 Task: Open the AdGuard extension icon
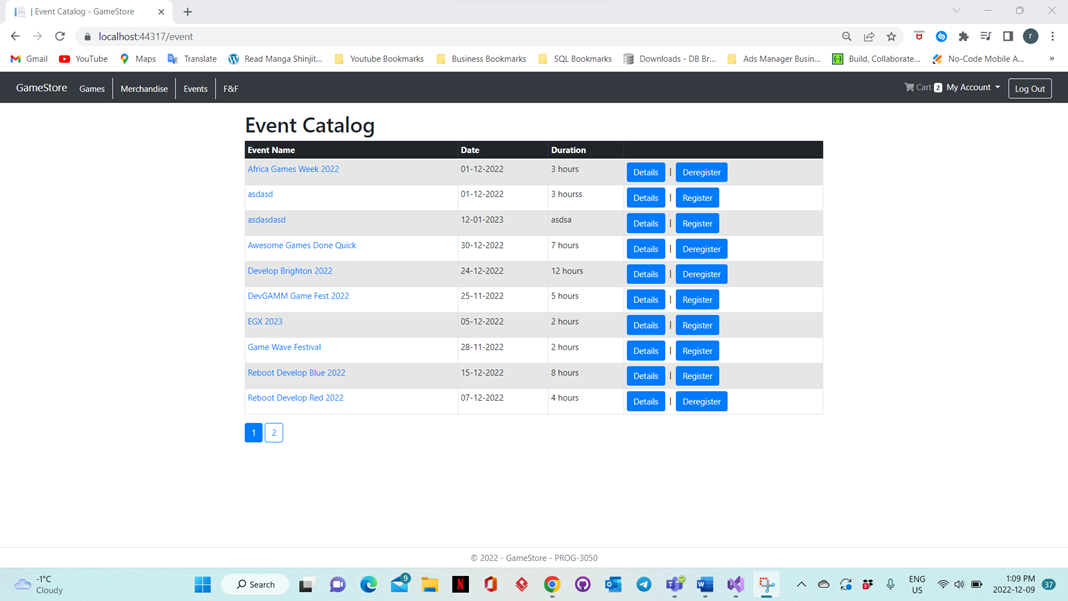(x=919, y=36)
